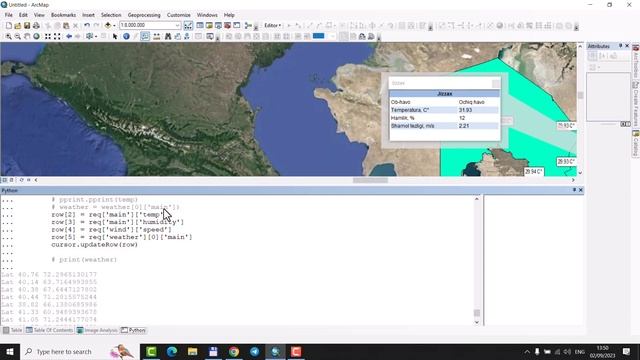640x360 pixels.
Task: Refresh the map view button
Action: pos(21,180)
